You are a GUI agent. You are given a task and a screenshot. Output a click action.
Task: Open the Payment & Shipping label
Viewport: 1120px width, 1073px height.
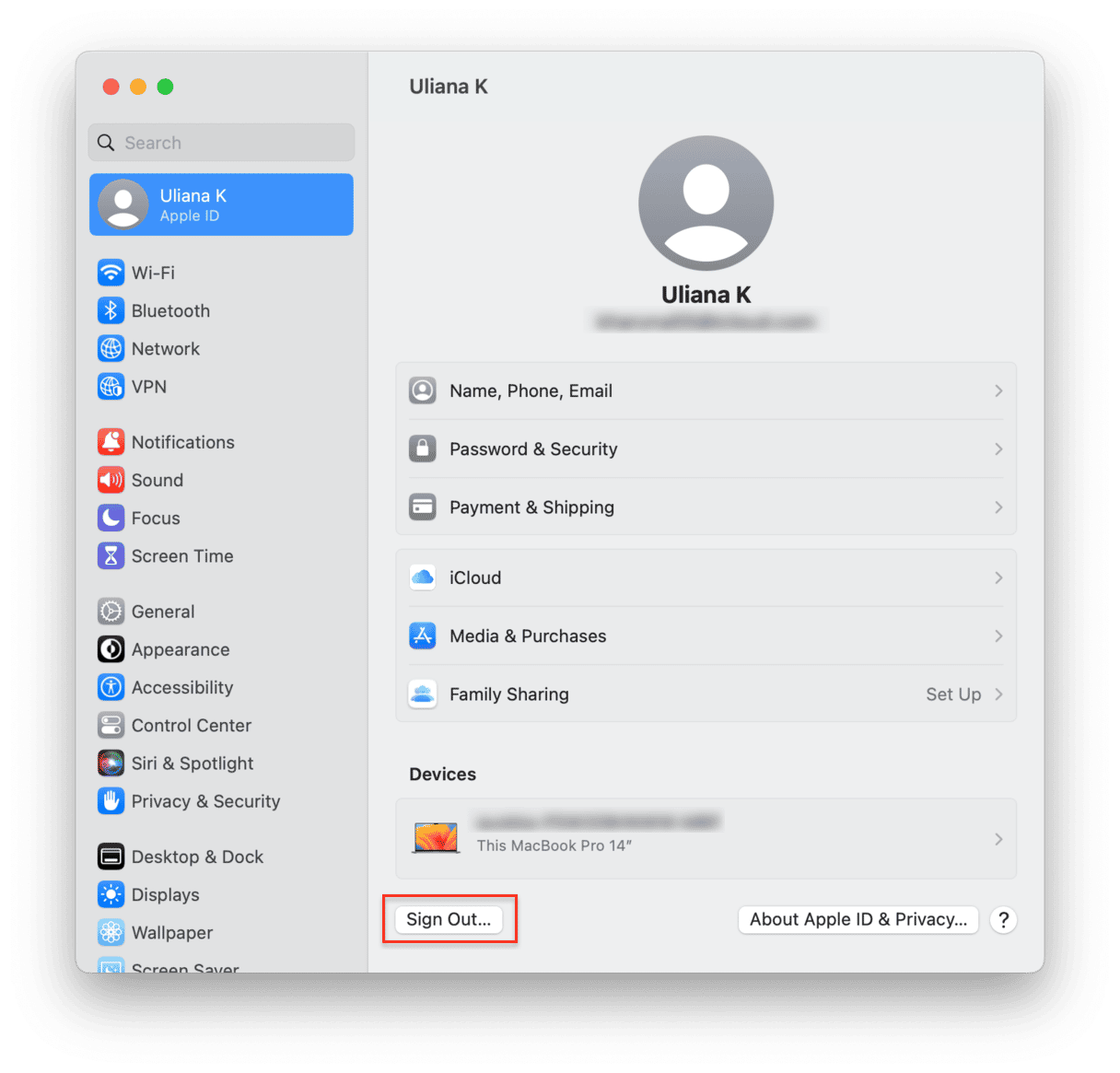tap(531, 507)
